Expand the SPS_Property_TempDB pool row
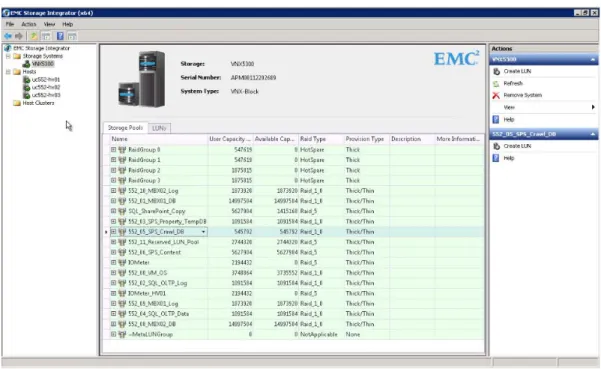Screen dimensions: 601x369 113,221
